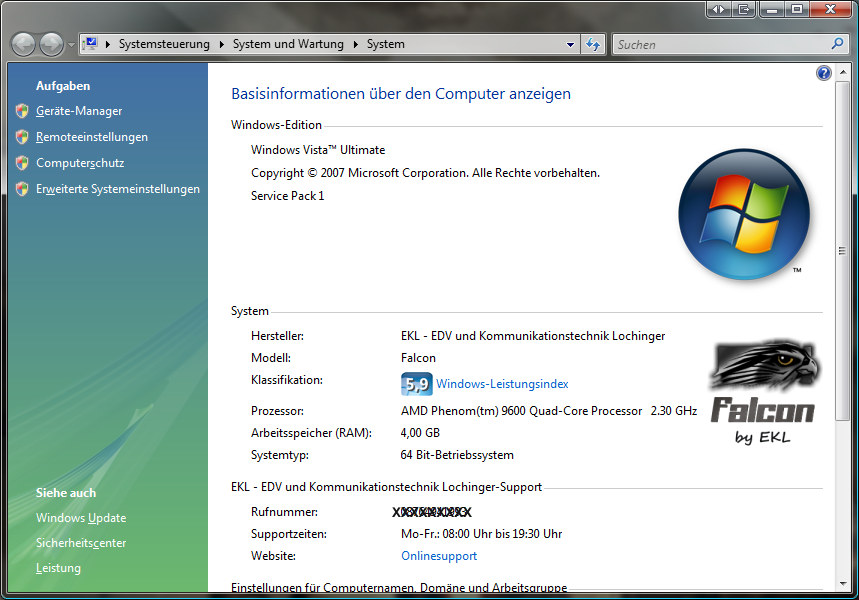Image resolution: width=859 pixels, height=600 pixels.
Task: Click the 'AMD Phenom(tm) 9600 Quad-Core Processor' value
Action: tap(522, 411)
